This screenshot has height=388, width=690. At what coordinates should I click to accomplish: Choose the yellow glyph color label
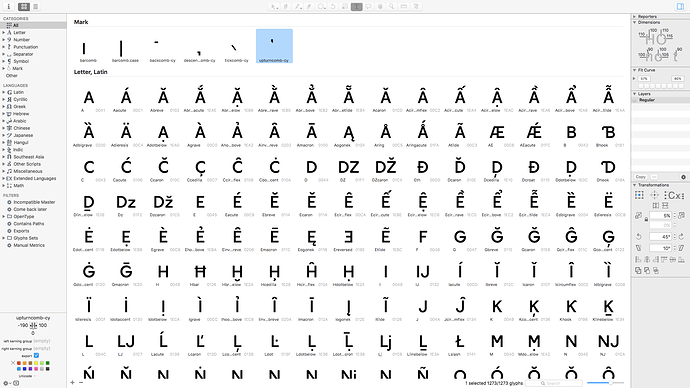tap(36, 363)
